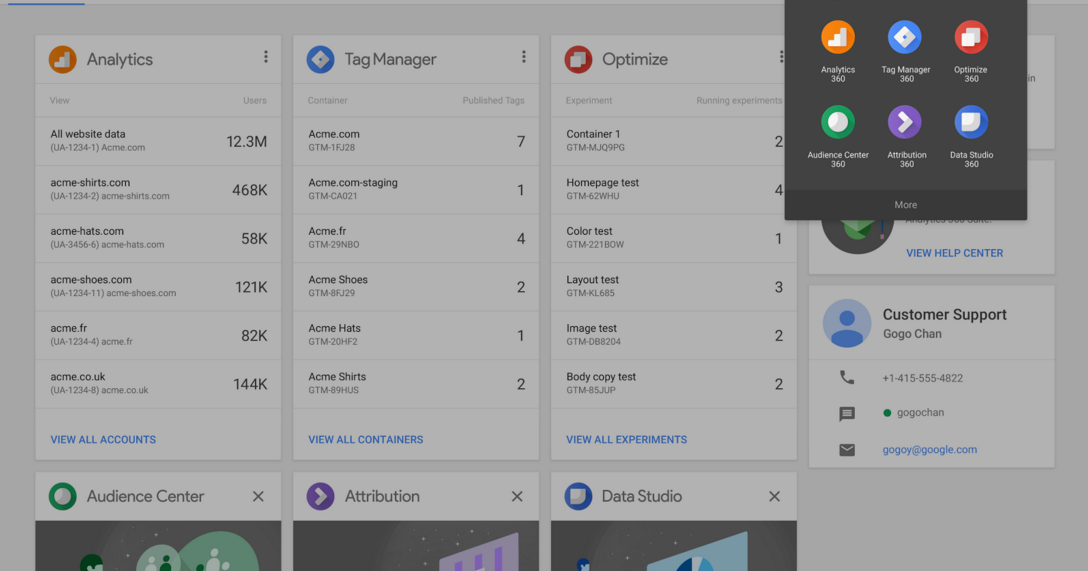Click the Optimize card logo icon
This screenshot has width=1088, height=571.
point(578,60)
